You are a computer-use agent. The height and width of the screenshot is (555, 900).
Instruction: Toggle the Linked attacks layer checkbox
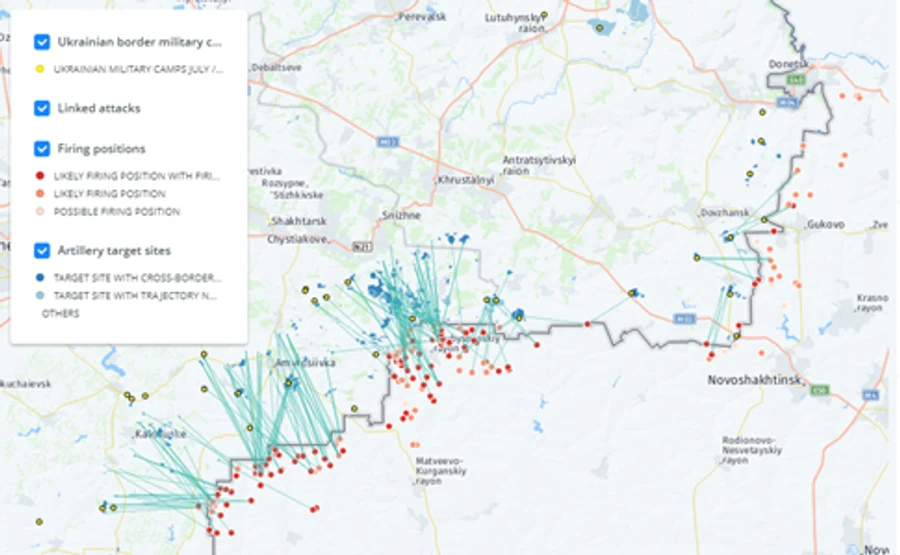point(42,108)
